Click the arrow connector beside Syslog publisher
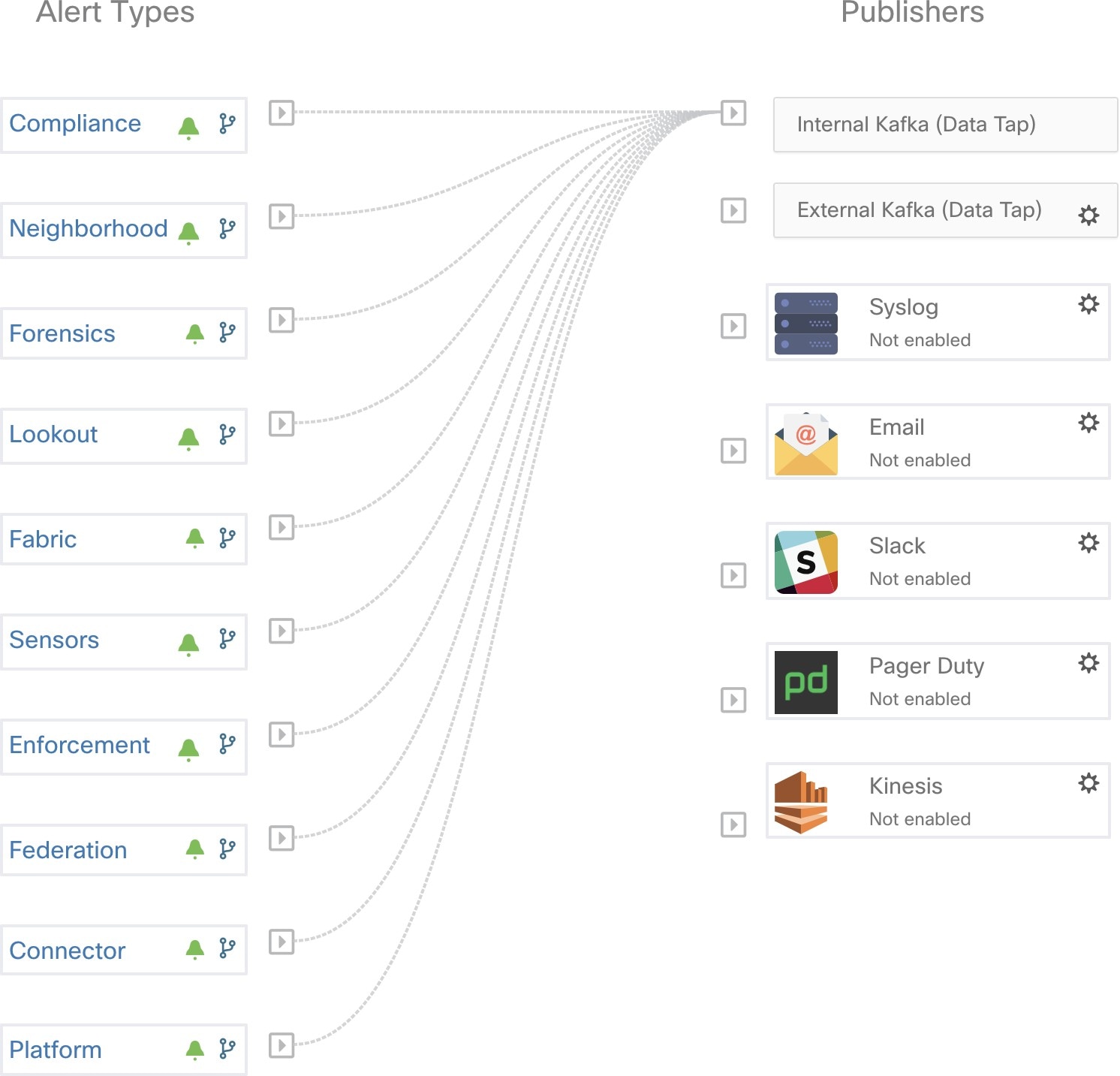 pyautogui.click(x=733, y=326)
